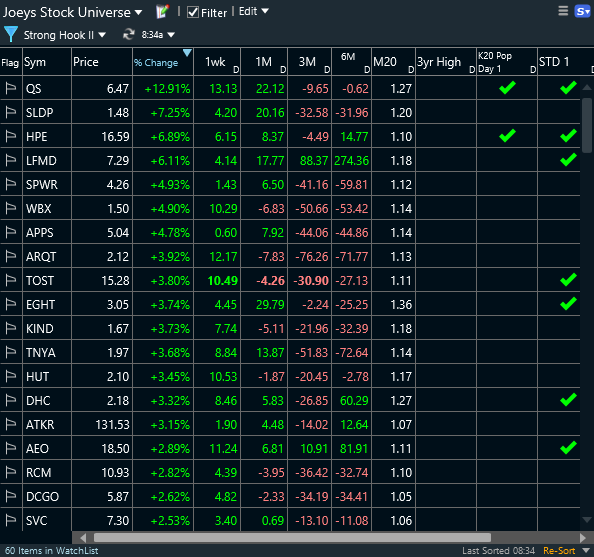The width and height of the screenshot is (594, 557).
Task: Flag the APPS row
Action: [11, 232]
